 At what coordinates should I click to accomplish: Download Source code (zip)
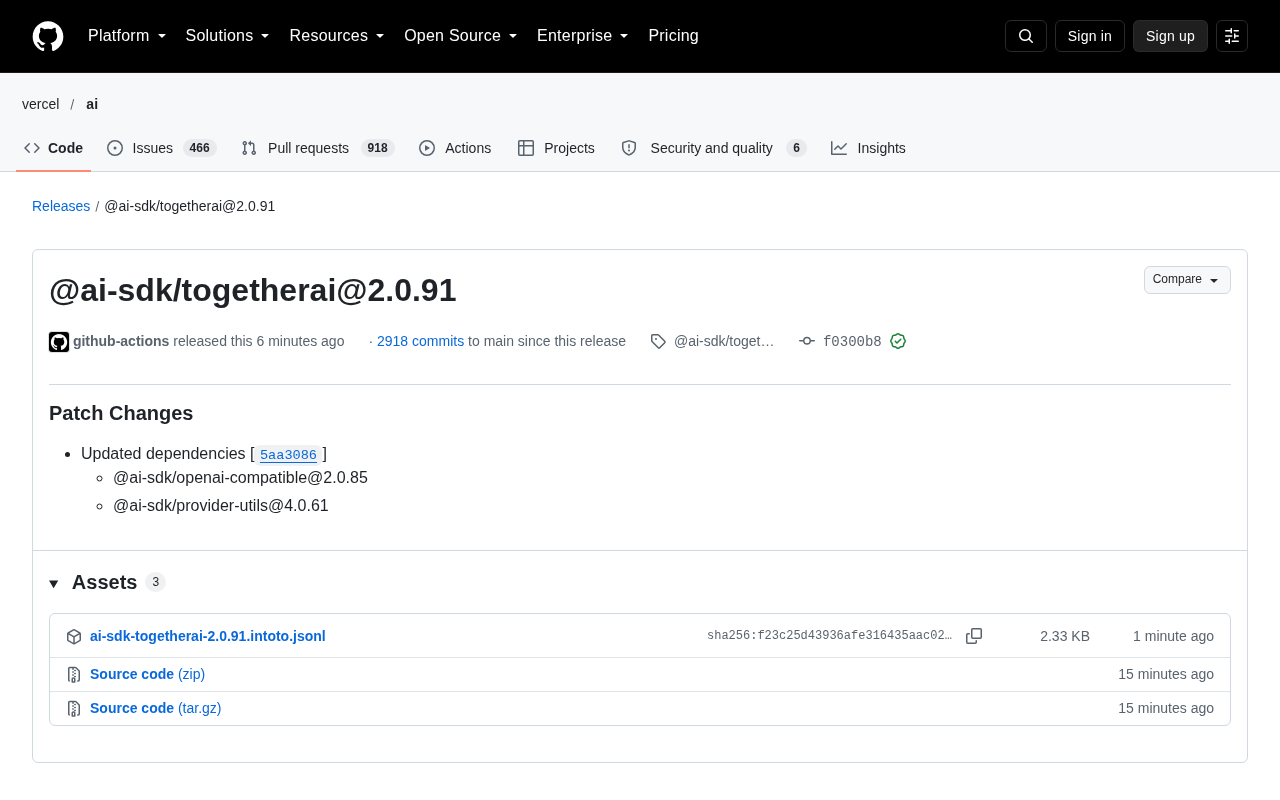click(x=147, y=674)
